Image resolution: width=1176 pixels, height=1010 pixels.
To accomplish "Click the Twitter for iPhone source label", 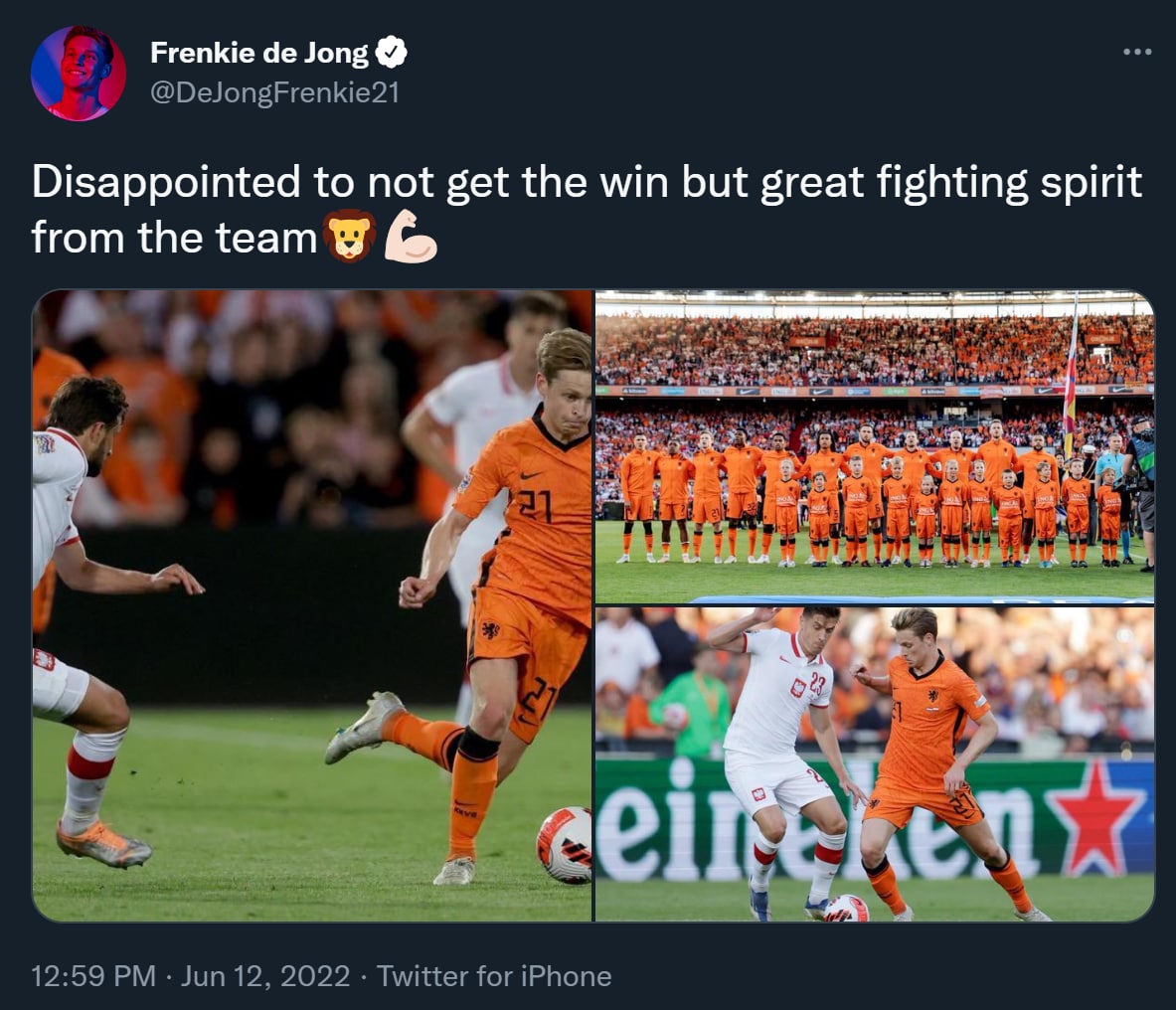I will coord(494,976).
